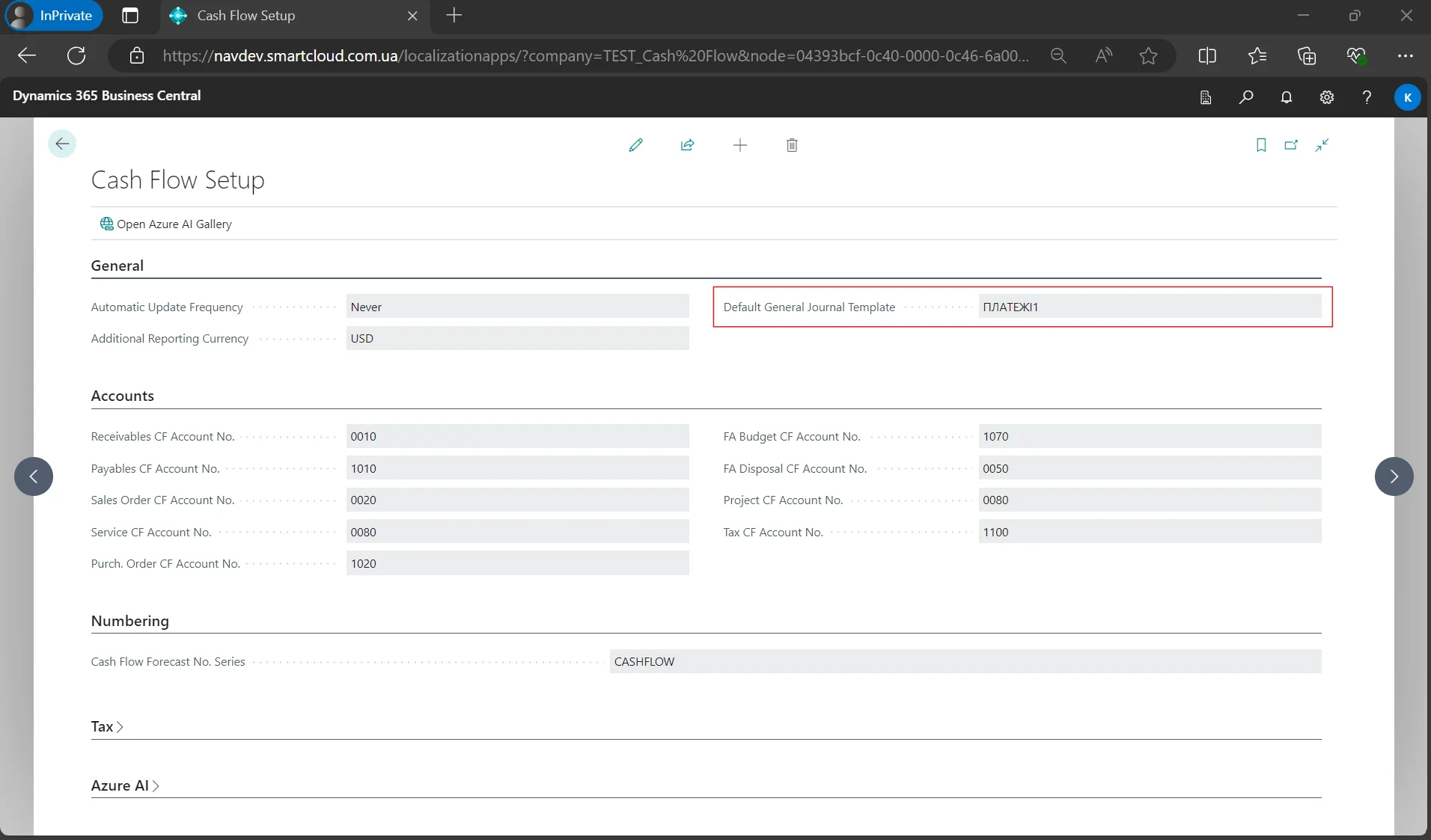
Task: Collapse the General section header
Action: 118,266
